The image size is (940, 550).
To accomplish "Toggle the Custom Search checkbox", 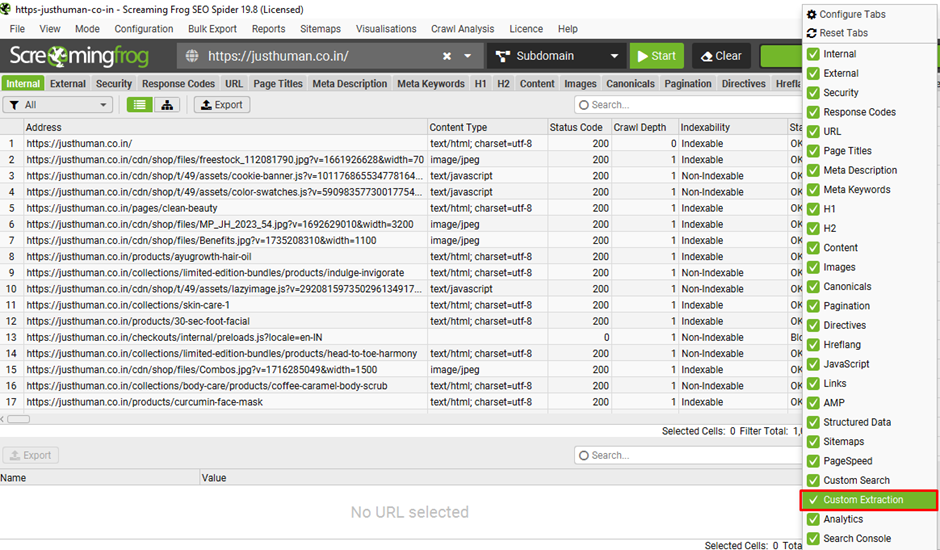I will [814, 480].
